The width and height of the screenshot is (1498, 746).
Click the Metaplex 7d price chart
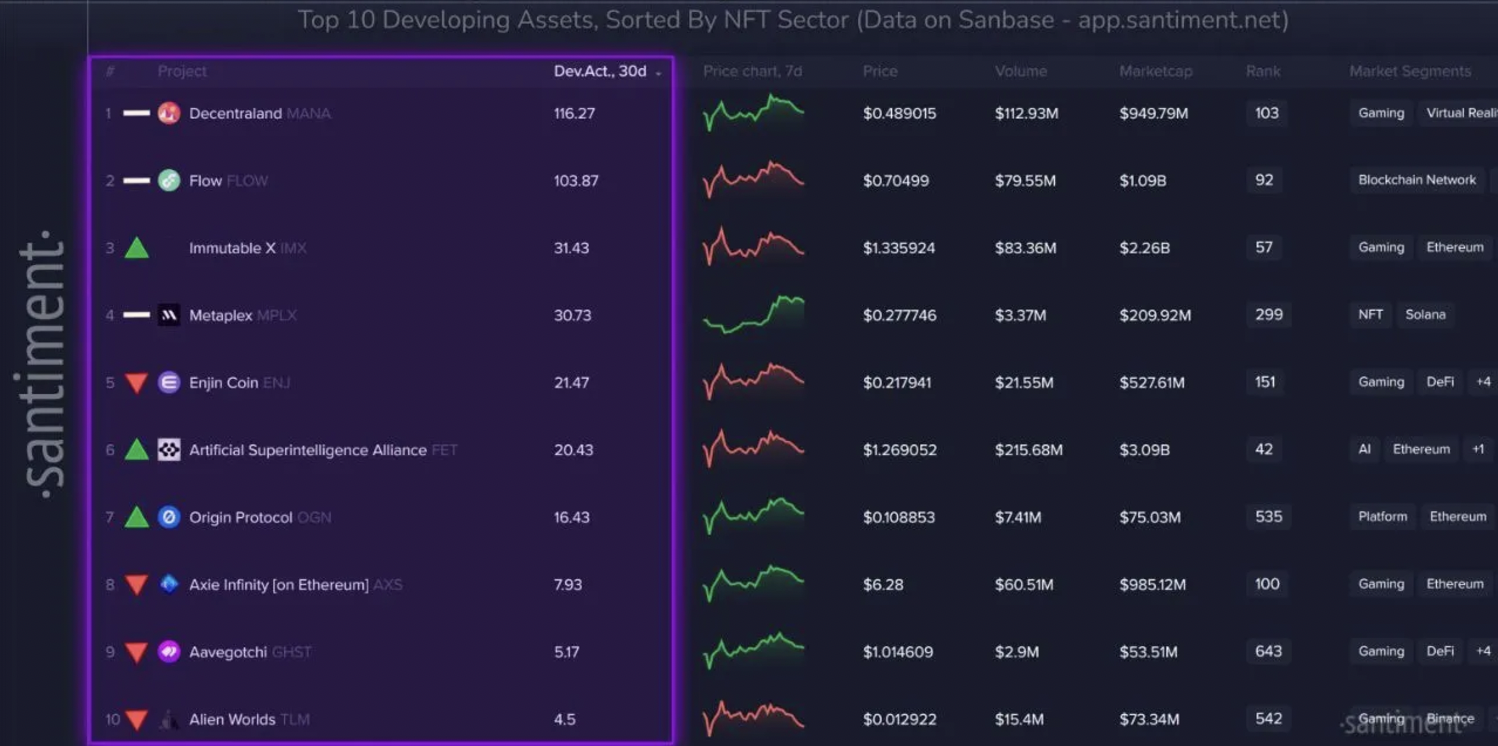[753, 315]
